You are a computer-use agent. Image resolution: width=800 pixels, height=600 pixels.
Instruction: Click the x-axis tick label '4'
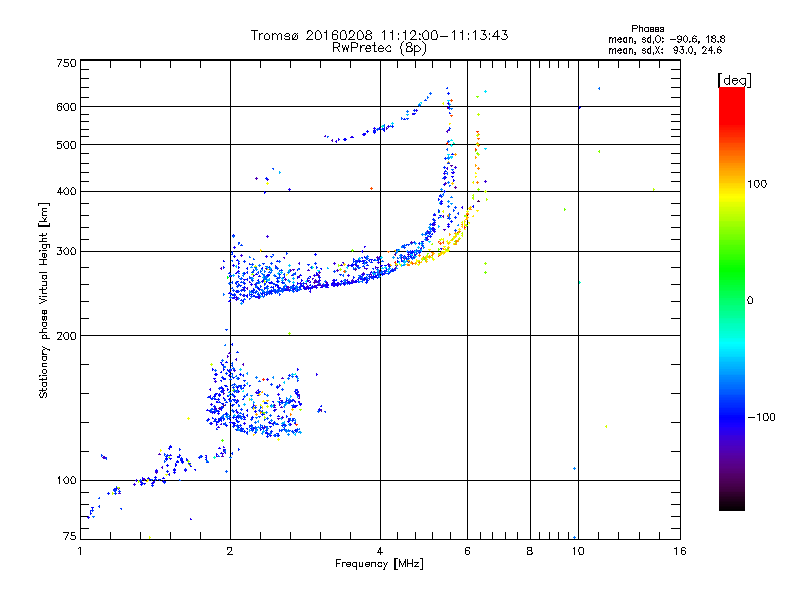pyautogui.click(x=380, y=551)
